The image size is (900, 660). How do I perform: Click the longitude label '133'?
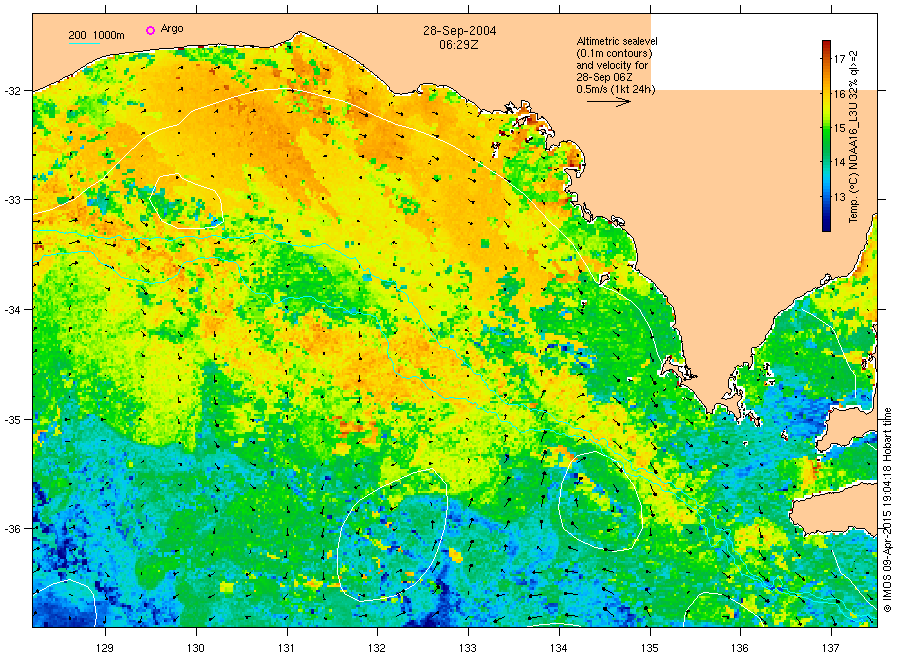(468, 649)
